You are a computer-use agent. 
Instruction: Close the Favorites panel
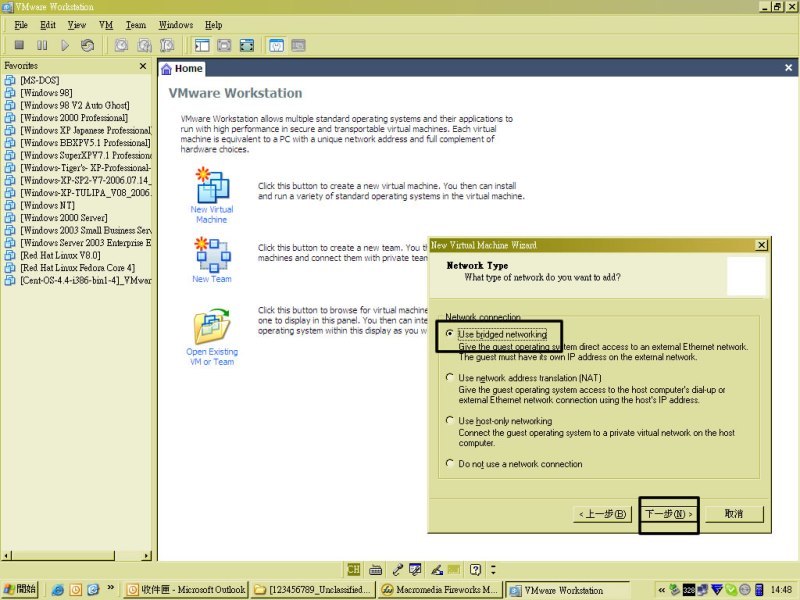143,66
